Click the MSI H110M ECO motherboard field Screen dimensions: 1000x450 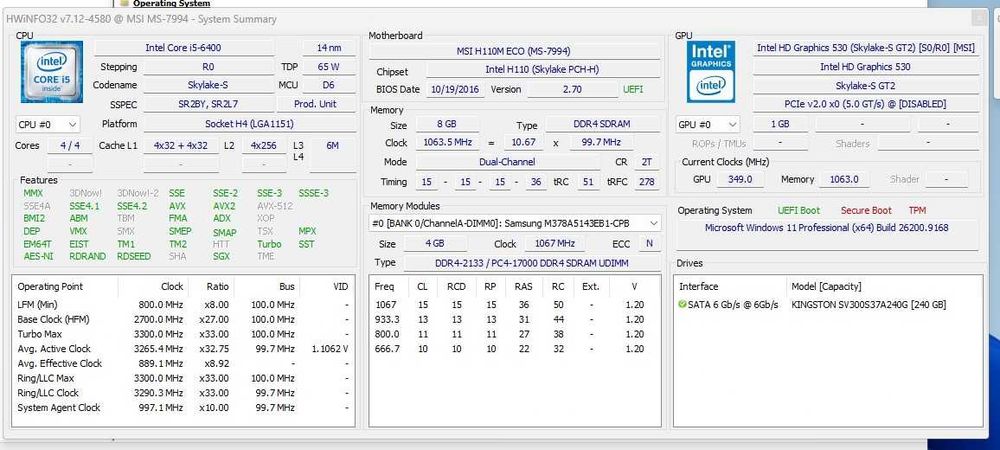coord(513,51)
